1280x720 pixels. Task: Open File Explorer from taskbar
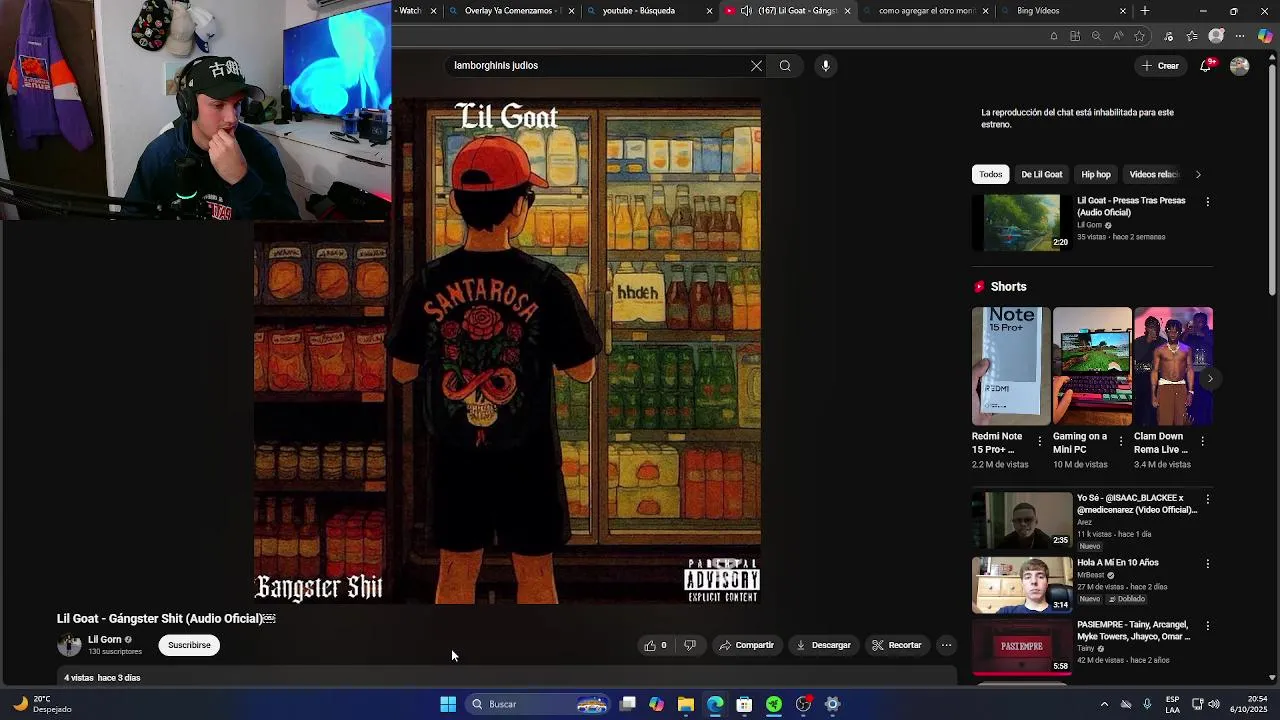point(686,704)
